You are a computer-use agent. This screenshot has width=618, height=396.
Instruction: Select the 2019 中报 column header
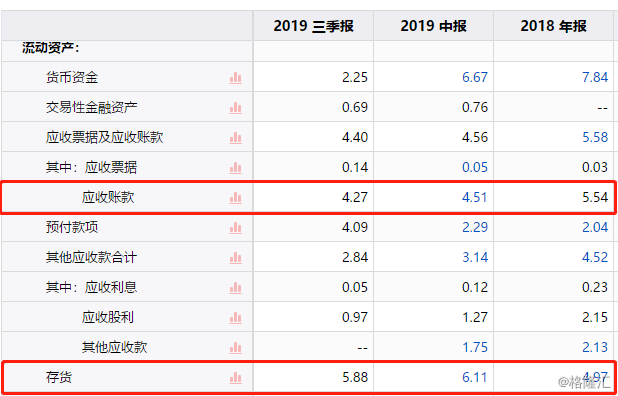(434, 26)
